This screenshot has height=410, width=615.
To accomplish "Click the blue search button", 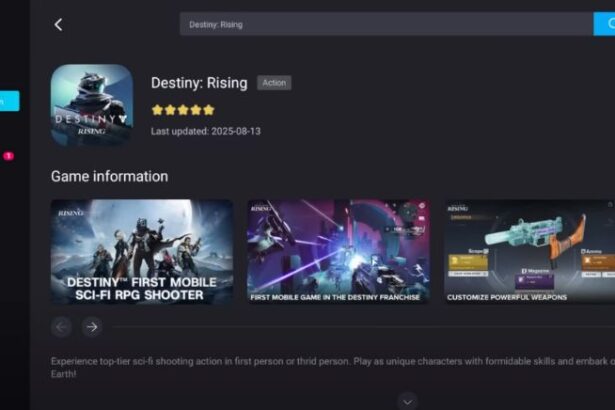I will tap(604, 24).
